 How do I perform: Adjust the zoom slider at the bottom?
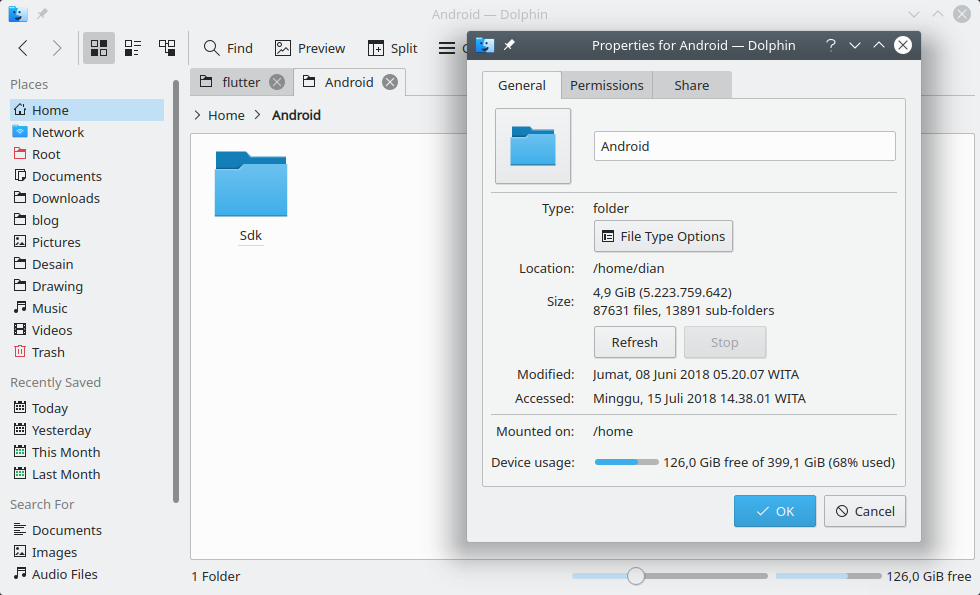[636, 576]
